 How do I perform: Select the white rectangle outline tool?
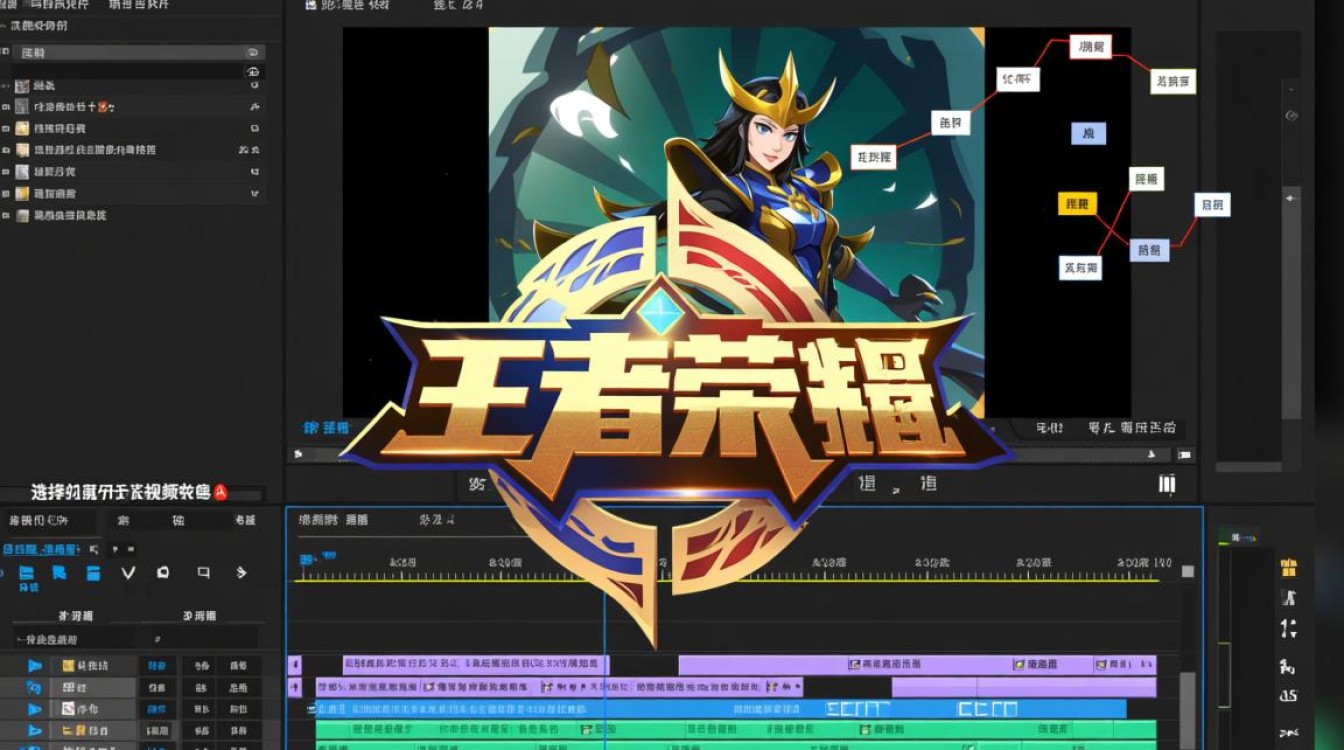204,573
